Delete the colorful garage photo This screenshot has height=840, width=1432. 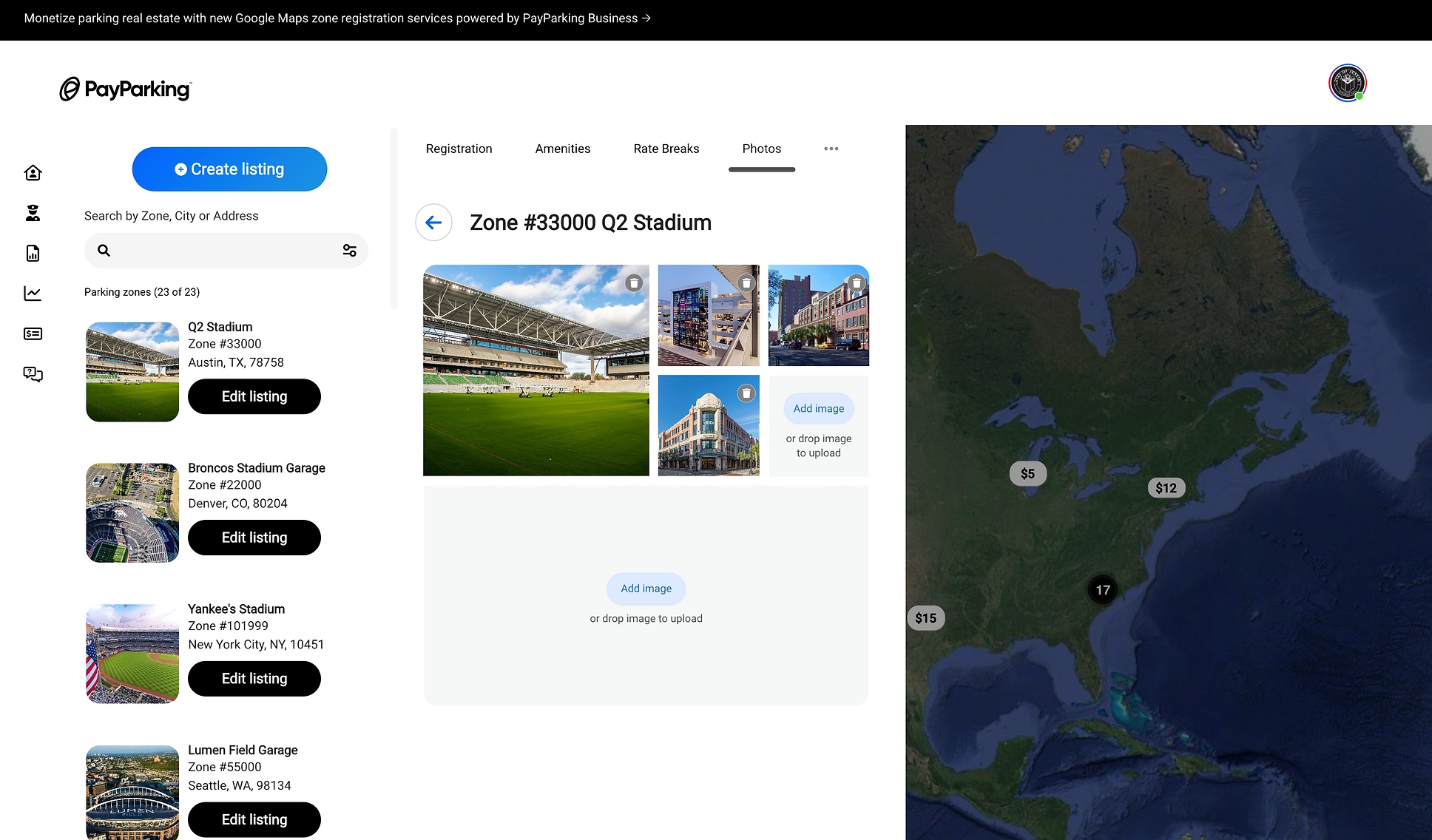746,282
